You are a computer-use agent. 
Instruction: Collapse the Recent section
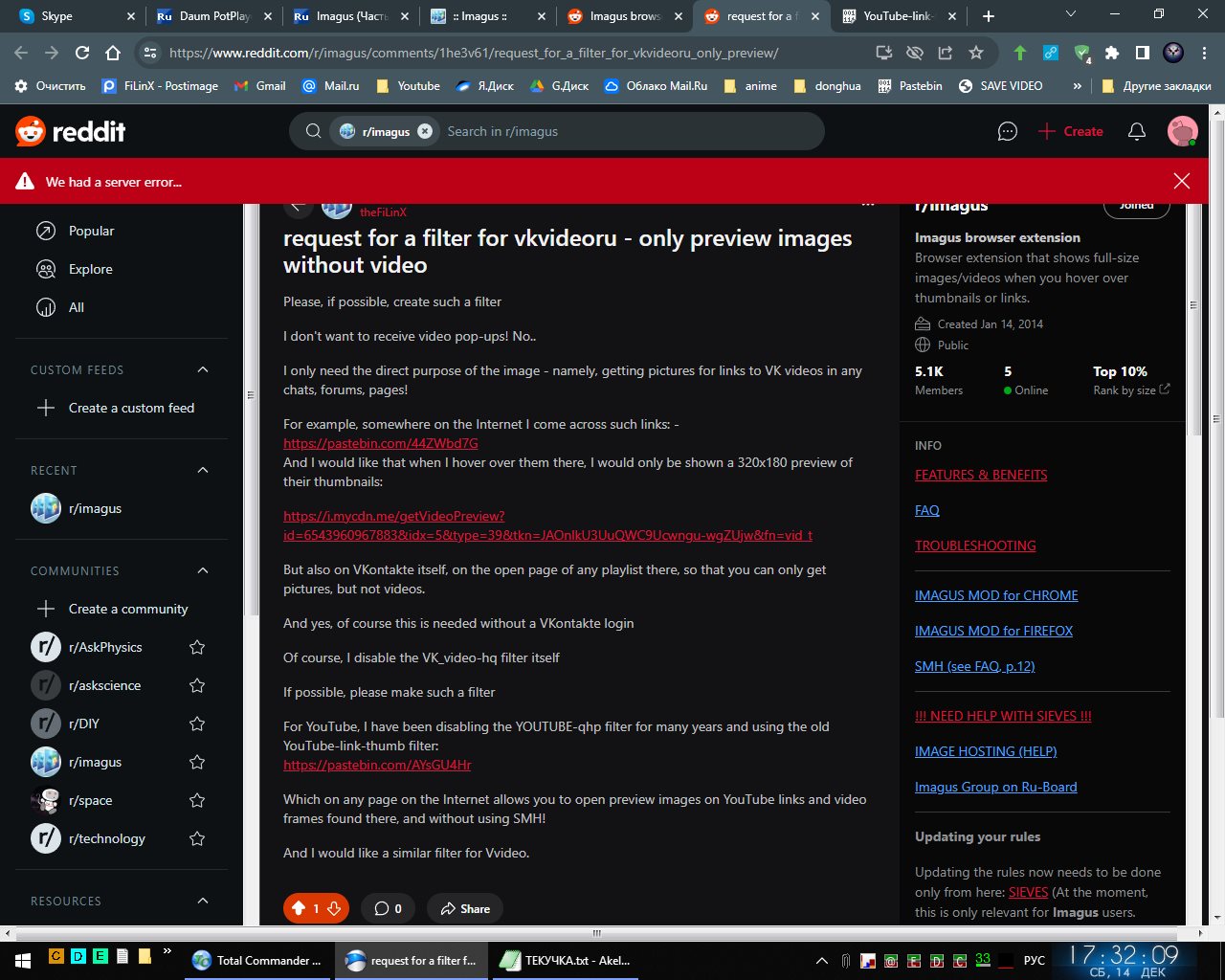[202, 470]
